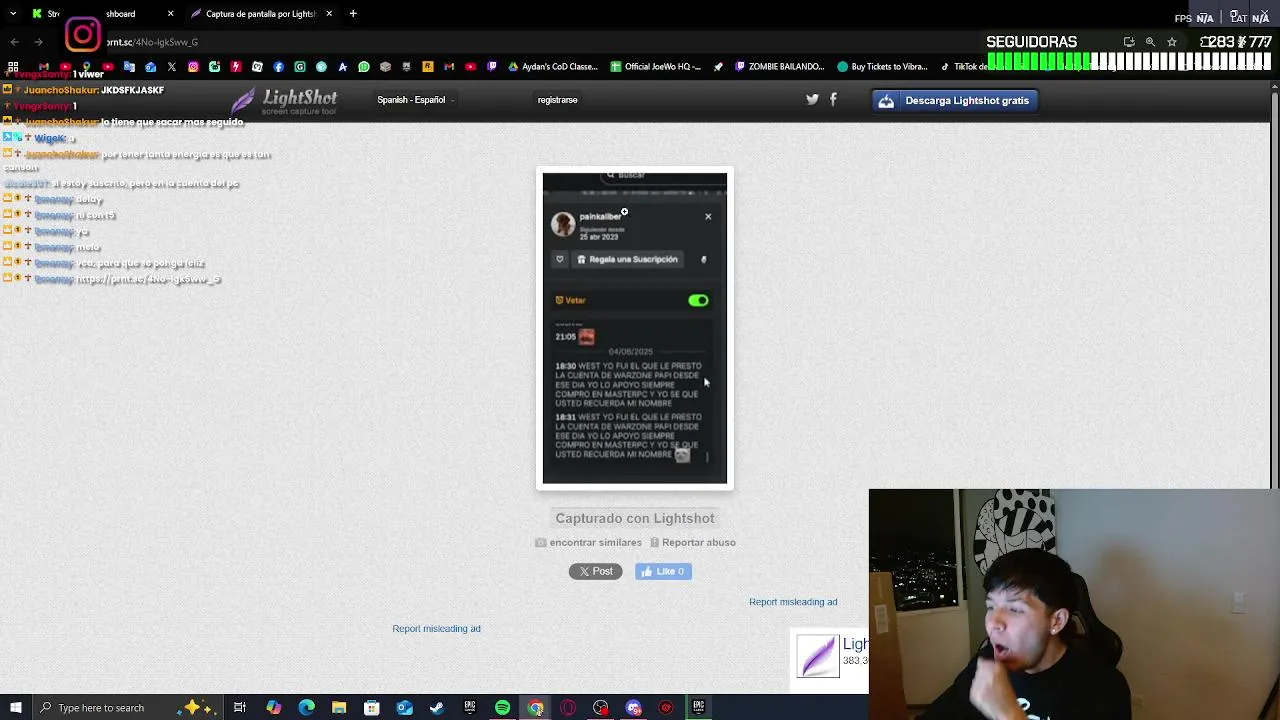Viewport: 1280px width, 720px height.
Task: Click Reportar abuso link
Action: click(693, 542)
